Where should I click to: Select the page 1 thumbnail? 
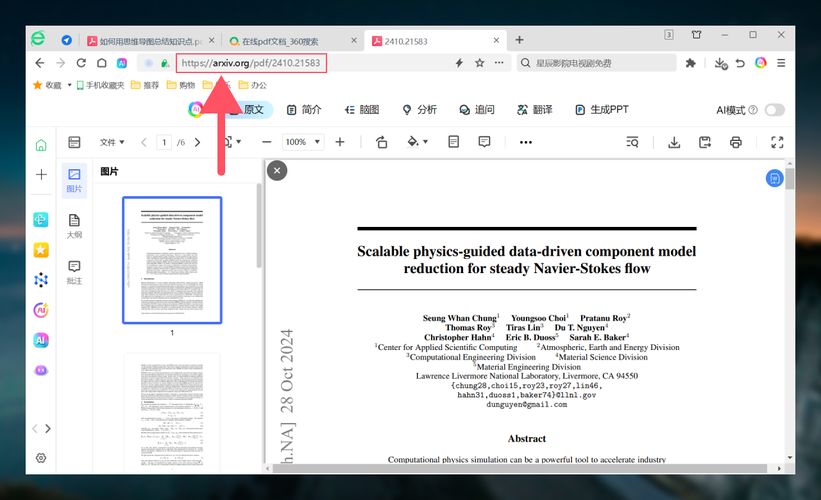[172, 259]
